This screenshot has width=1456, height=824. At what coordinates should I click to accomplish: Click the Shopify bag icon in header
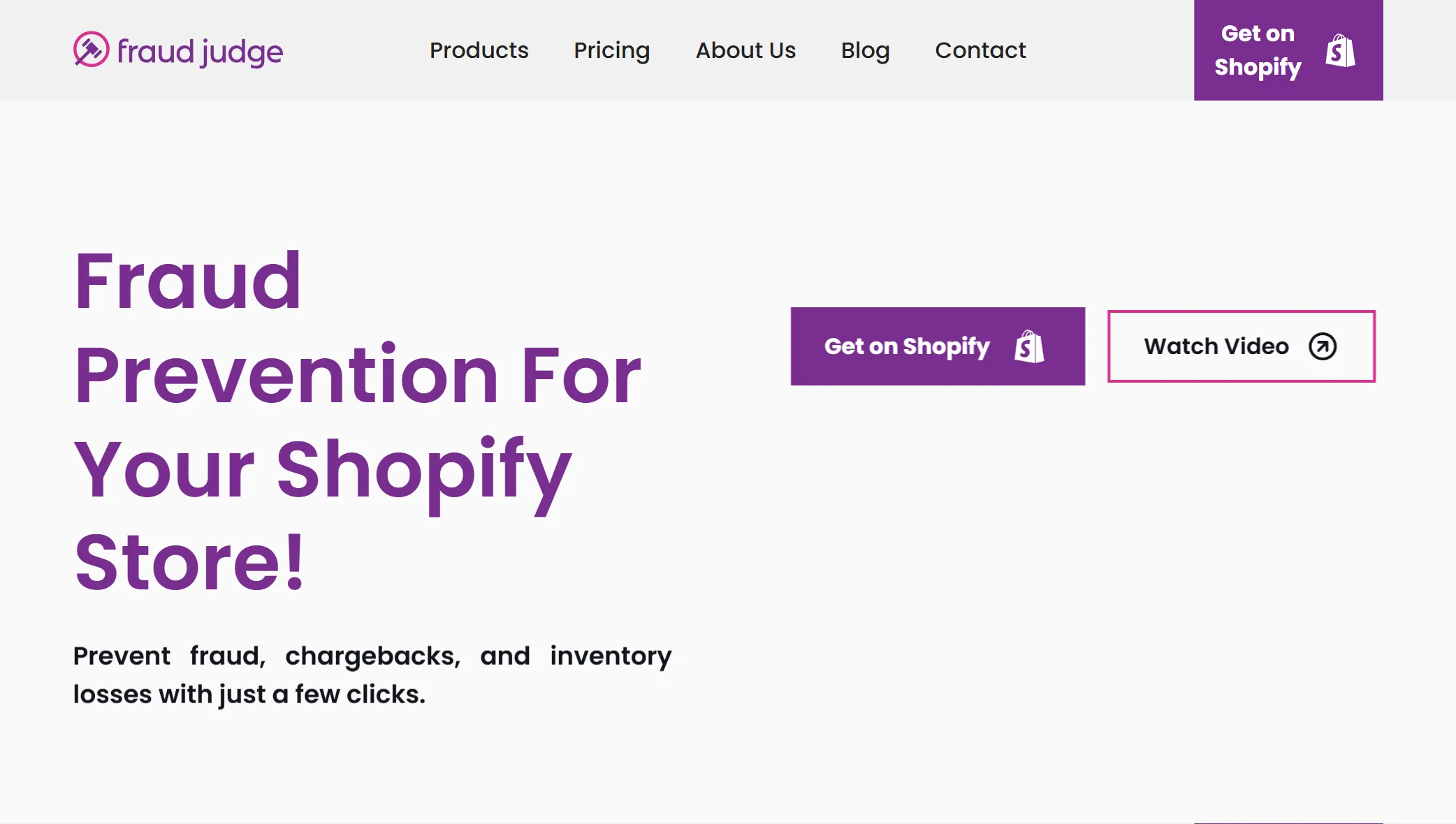click(x=1340, y=50)
